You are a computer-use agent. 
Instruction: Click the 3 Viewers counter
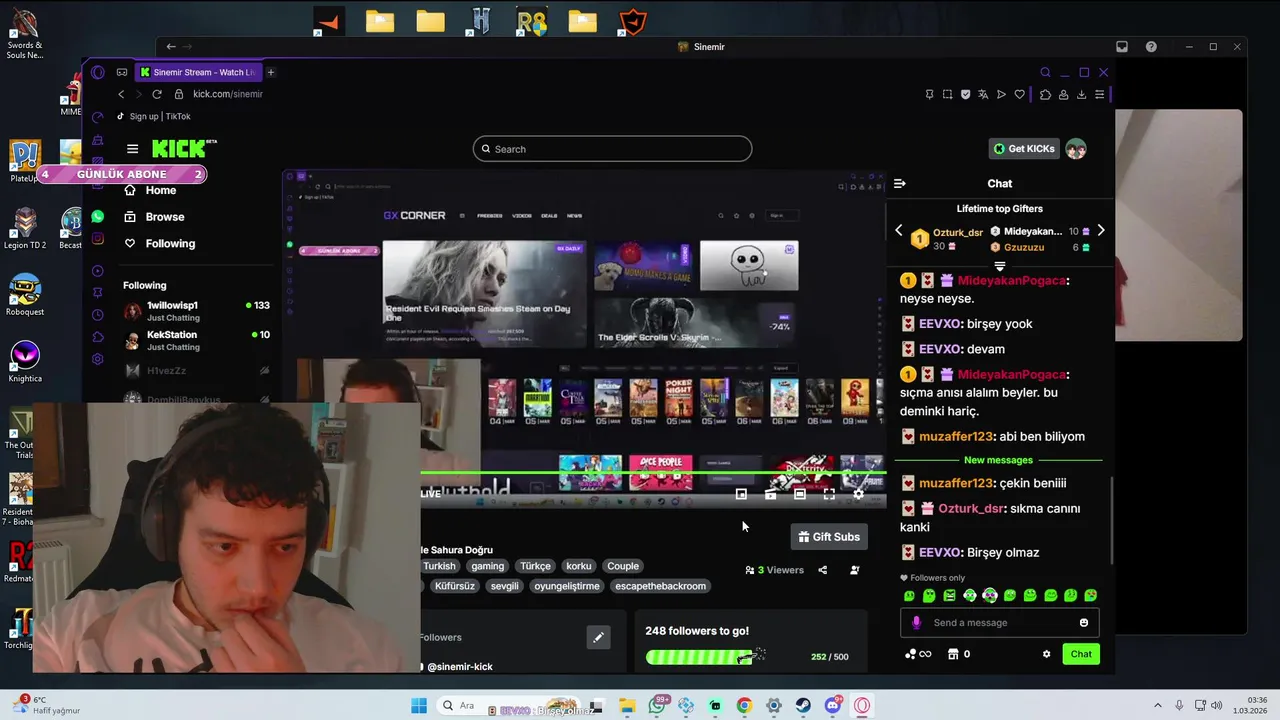pyautogui.click(x=774, y=570)
